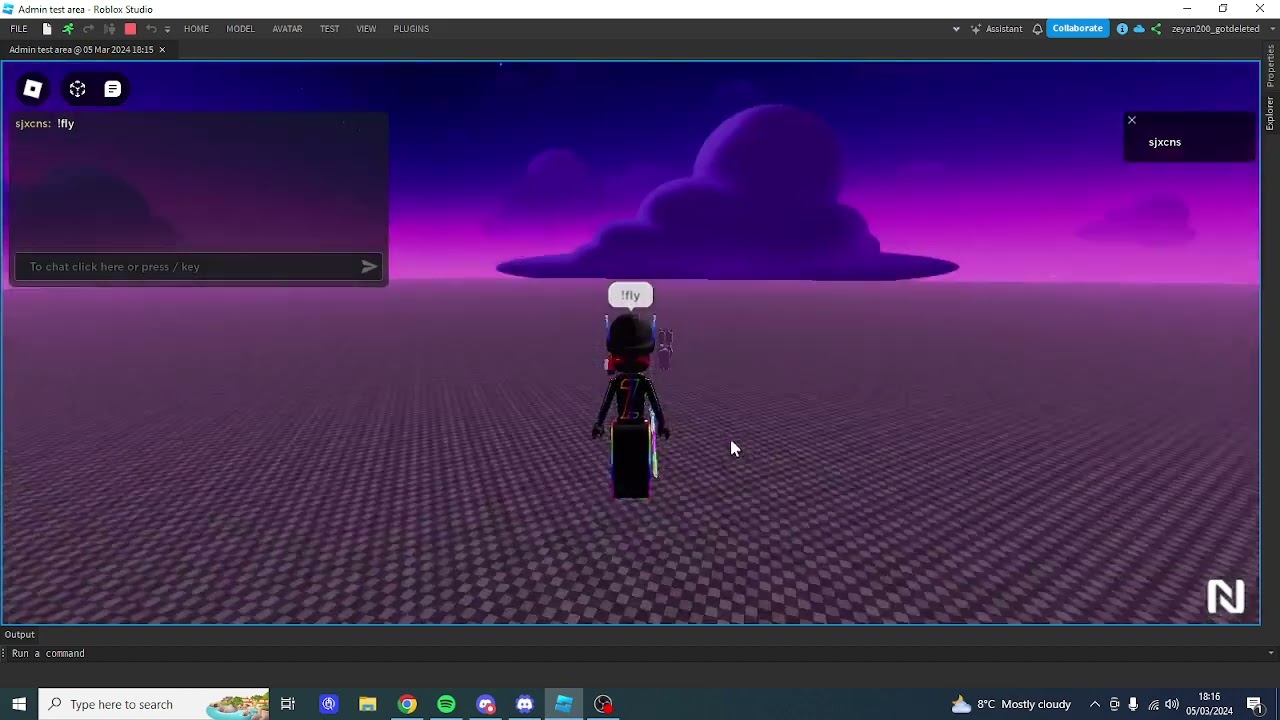Stop the playtest with red square
This screenshot has height=720, width=1280.
pos(130,29)
